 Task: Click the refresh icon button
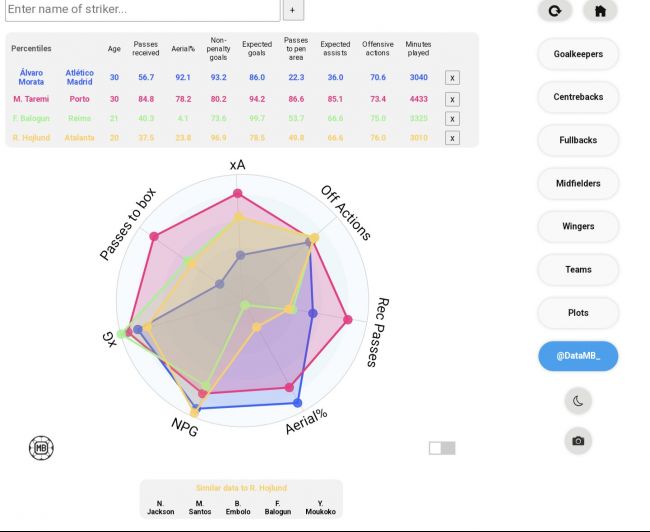[555, 10]
